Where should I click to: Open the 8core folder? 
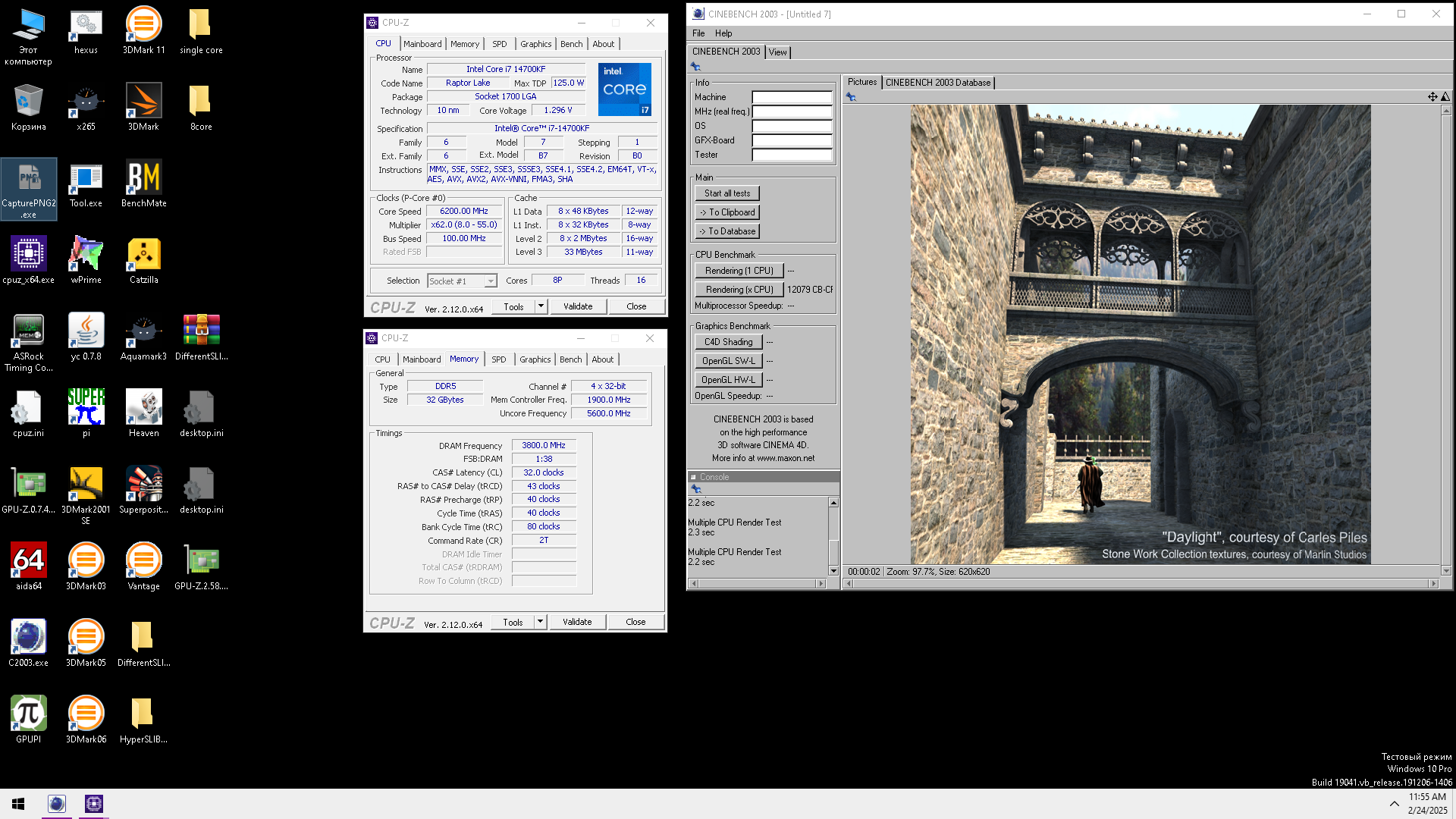[201, 108]
